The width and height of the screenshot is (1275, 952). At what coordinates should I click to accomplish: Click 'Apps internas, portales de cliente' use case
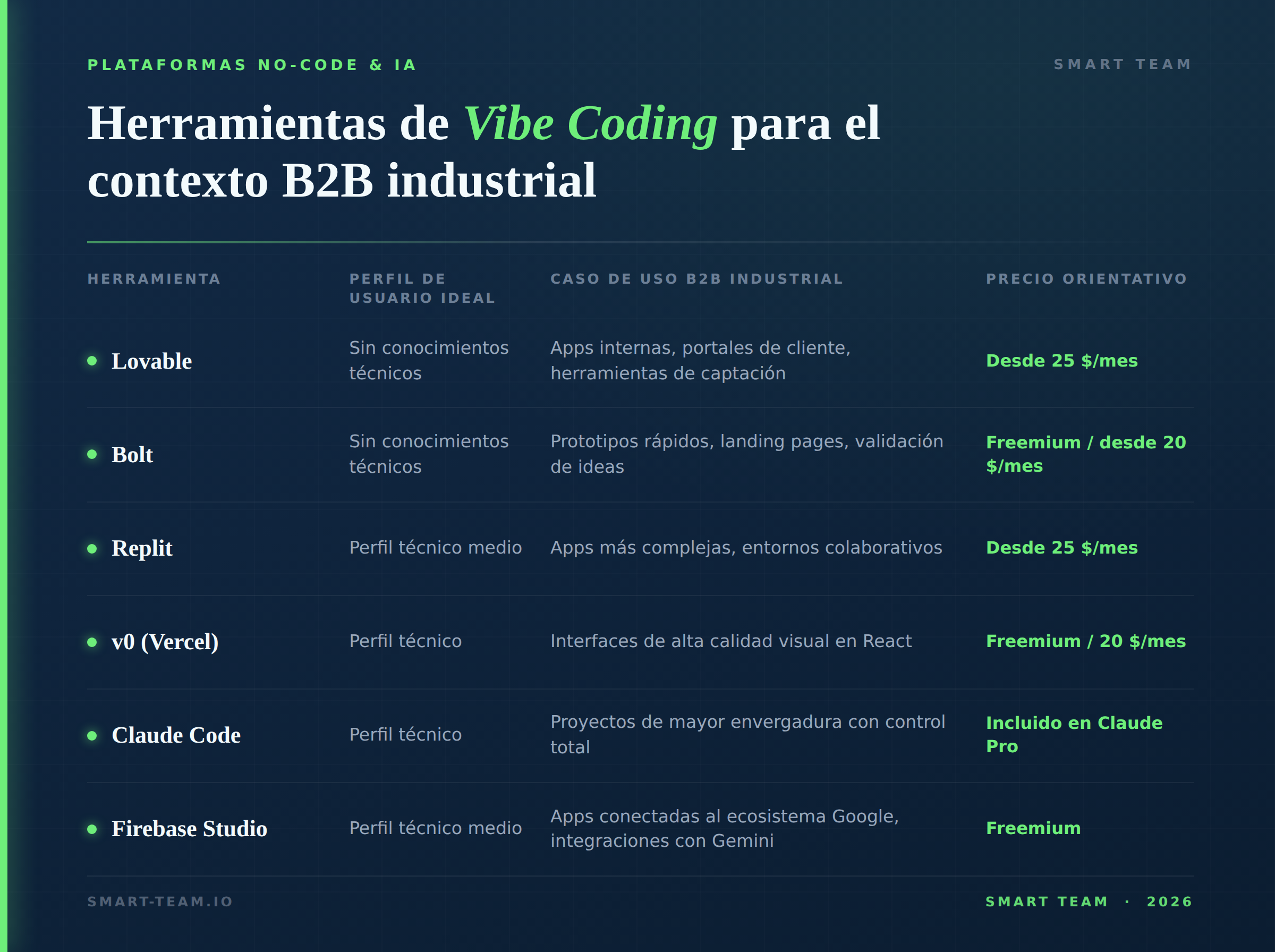[700, 360]
